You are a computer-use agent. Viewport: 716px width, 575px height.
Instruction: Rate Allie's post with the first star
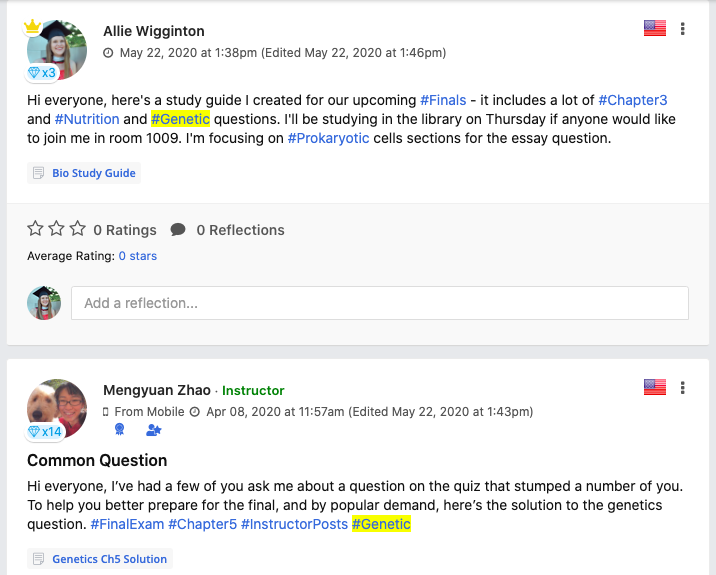coord(35,228)
